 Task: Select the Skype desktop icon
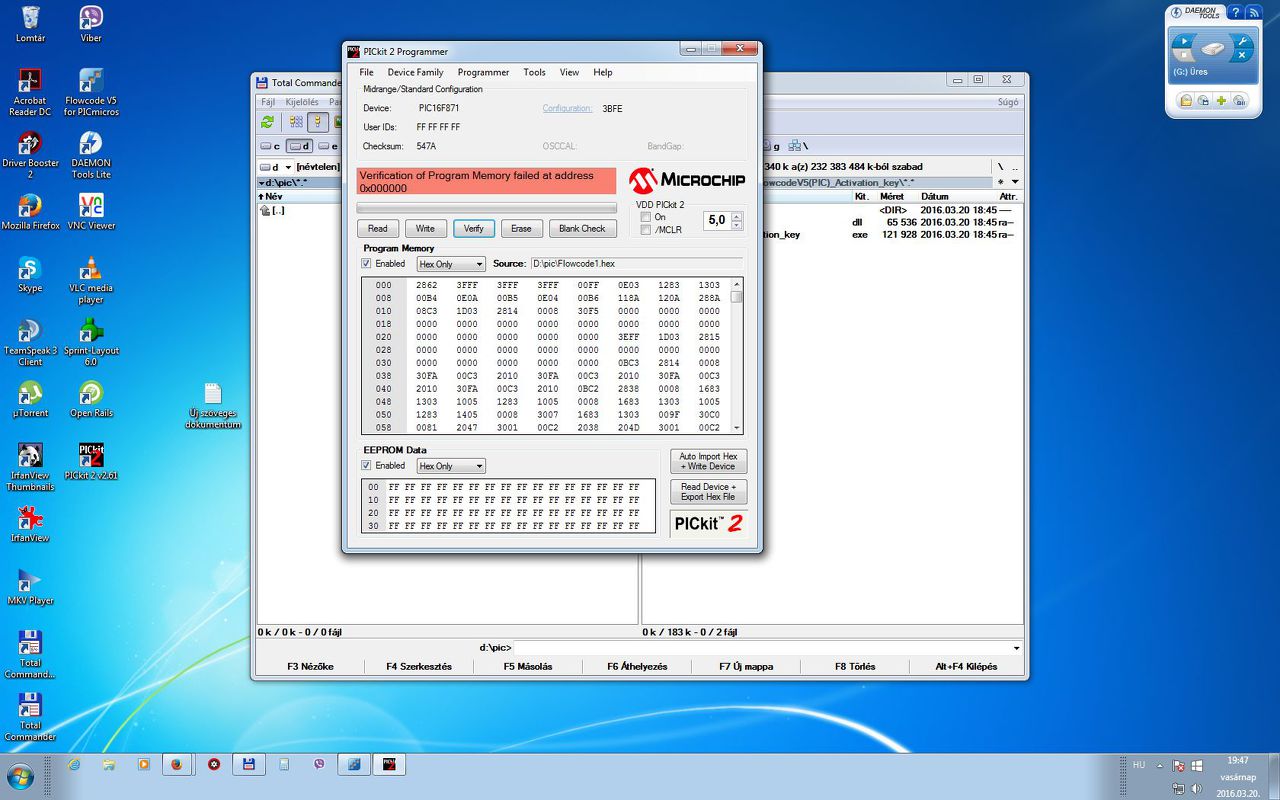click(x=30, y=274)
